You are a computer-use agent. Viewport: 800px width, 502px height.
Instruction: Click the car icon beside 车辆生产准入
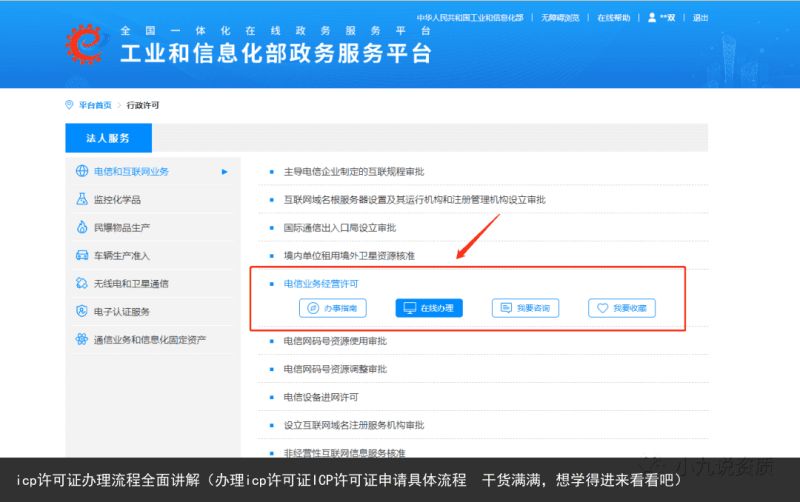click(x=82, y=255)
